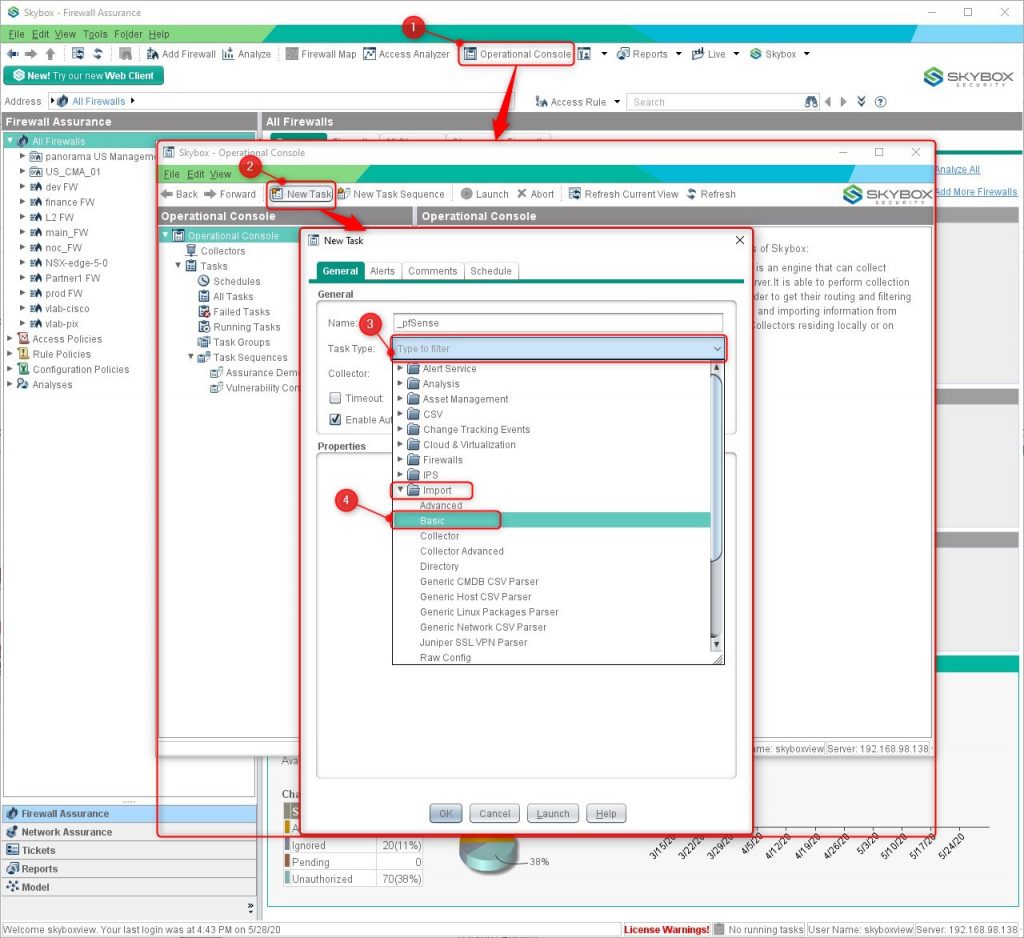Open Failed Tasks in the console tree
1024x938 pixels.
pos(241,312)
